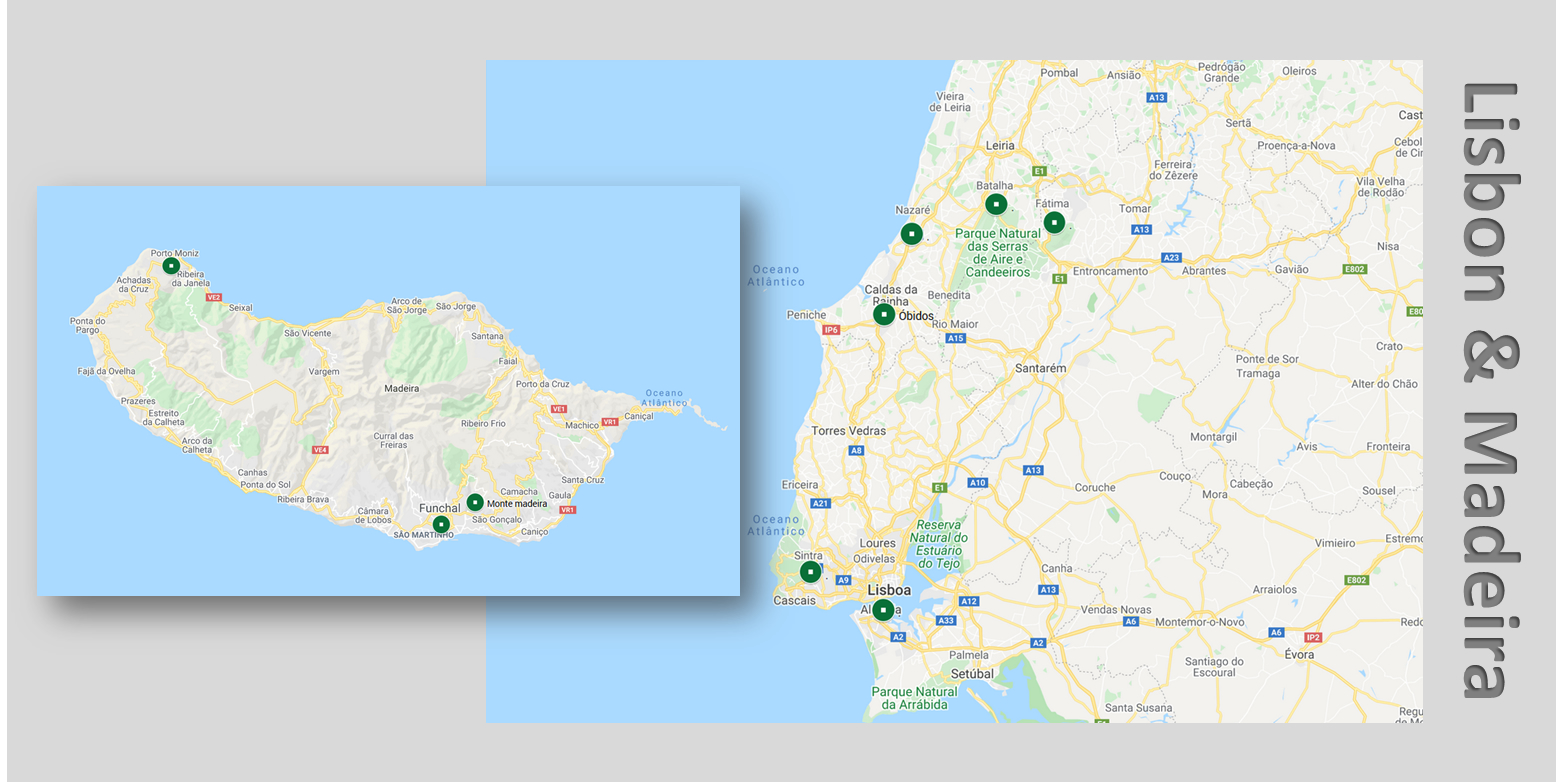Click the Santa Cruz label on Madeira
1563x782 pixels.
[582, 480]
